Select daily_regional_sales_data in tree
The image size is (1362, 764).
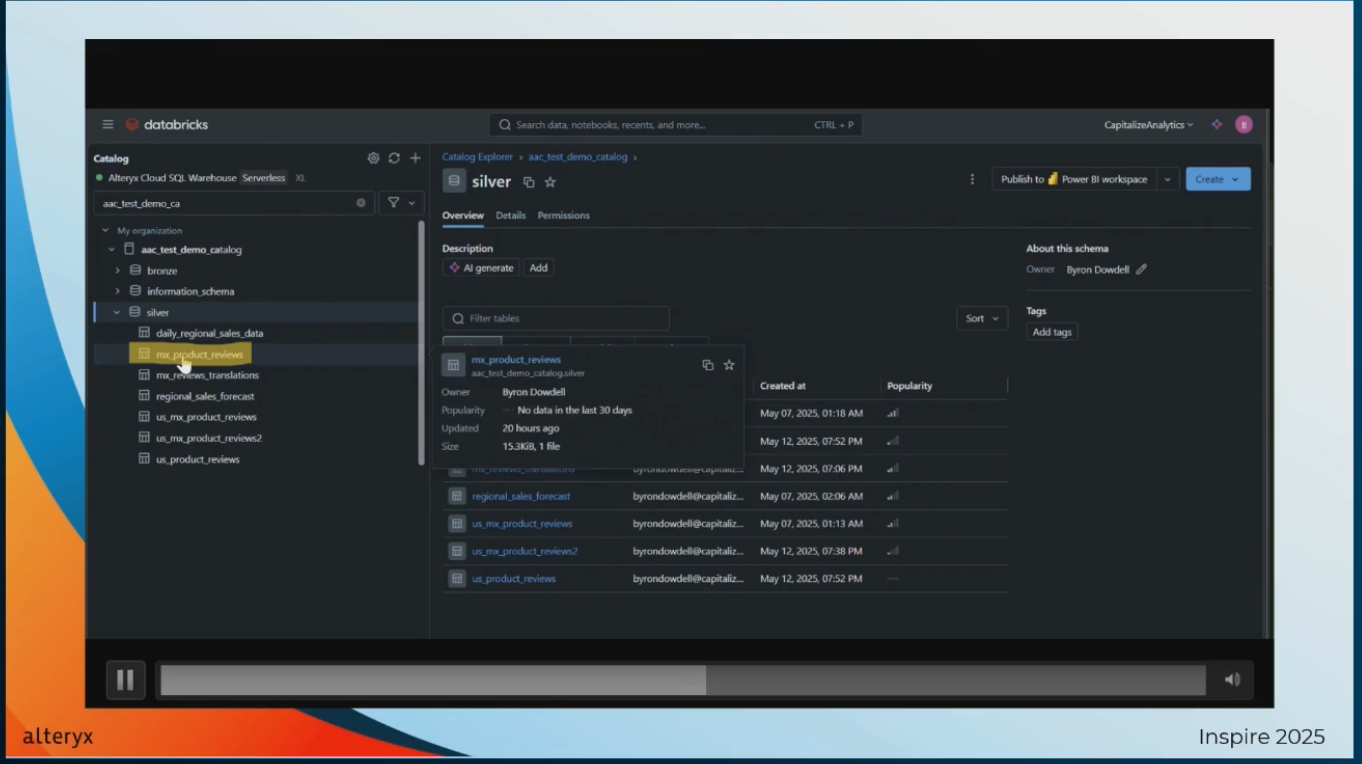pyautogui.click(x=209, y=333)
